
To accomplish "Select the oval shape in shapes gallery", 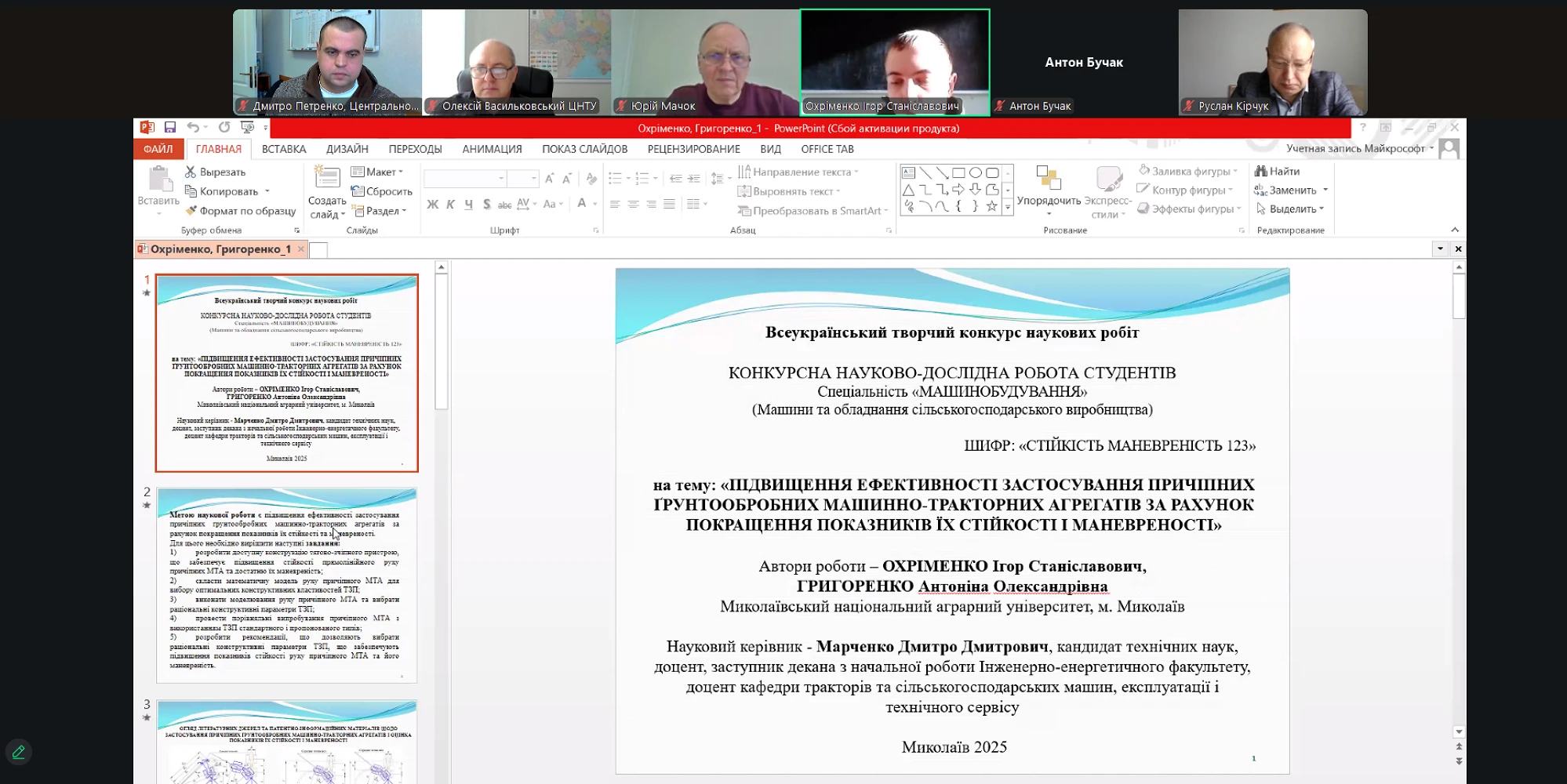I will (975, 172).
